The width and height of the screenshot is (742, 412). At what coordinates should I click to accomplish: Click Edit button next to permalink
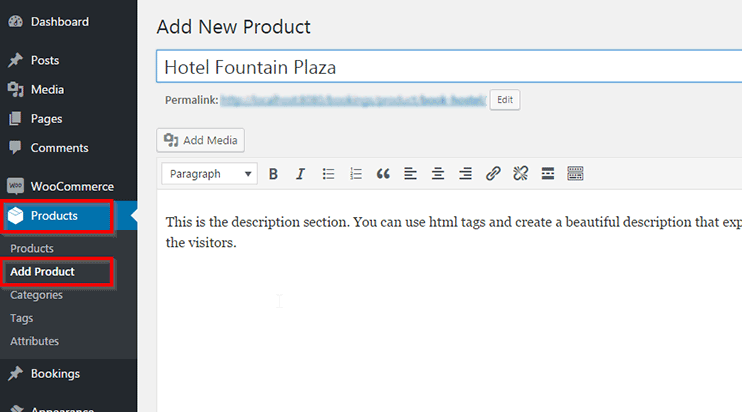(504, 100)
